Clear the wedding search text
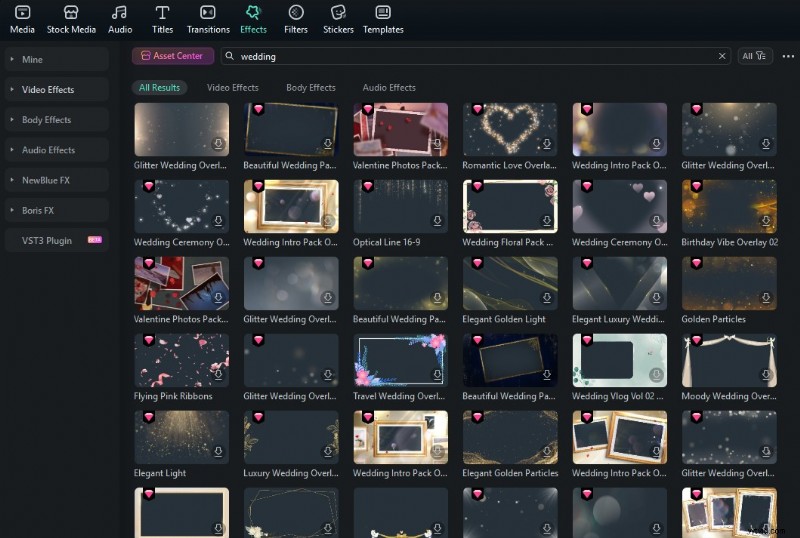The width and height of the screenshot is (800, 538). 723,57
